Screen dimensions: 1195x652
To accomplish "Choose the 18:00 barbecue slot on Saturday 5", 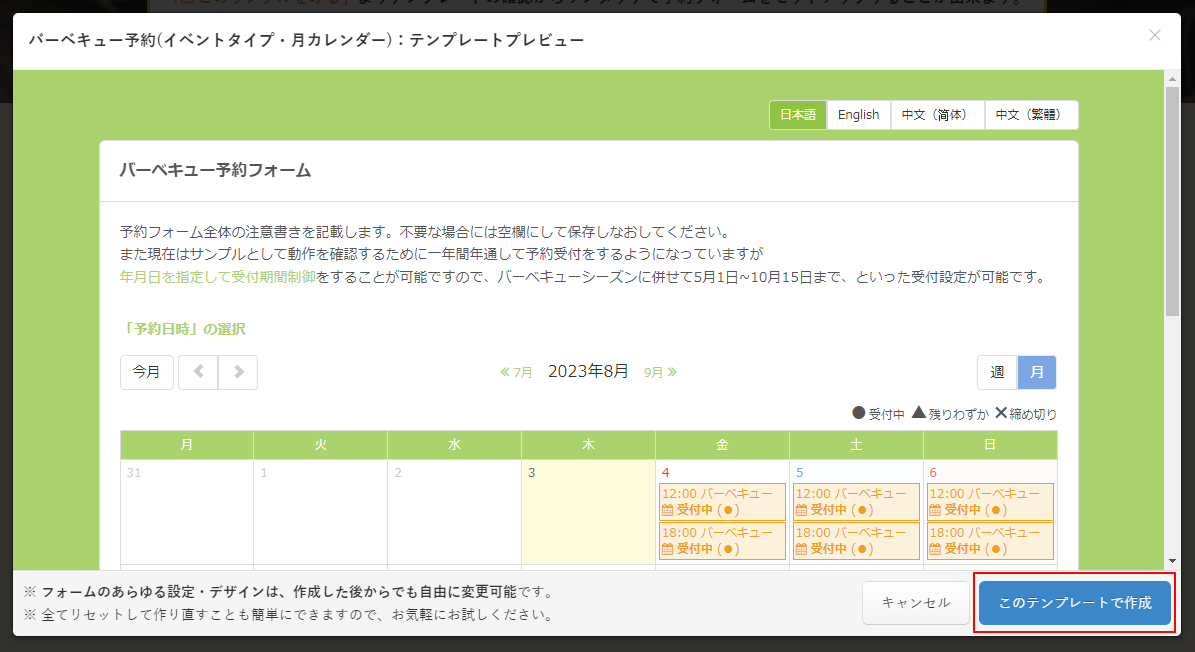I will [856, 541].
